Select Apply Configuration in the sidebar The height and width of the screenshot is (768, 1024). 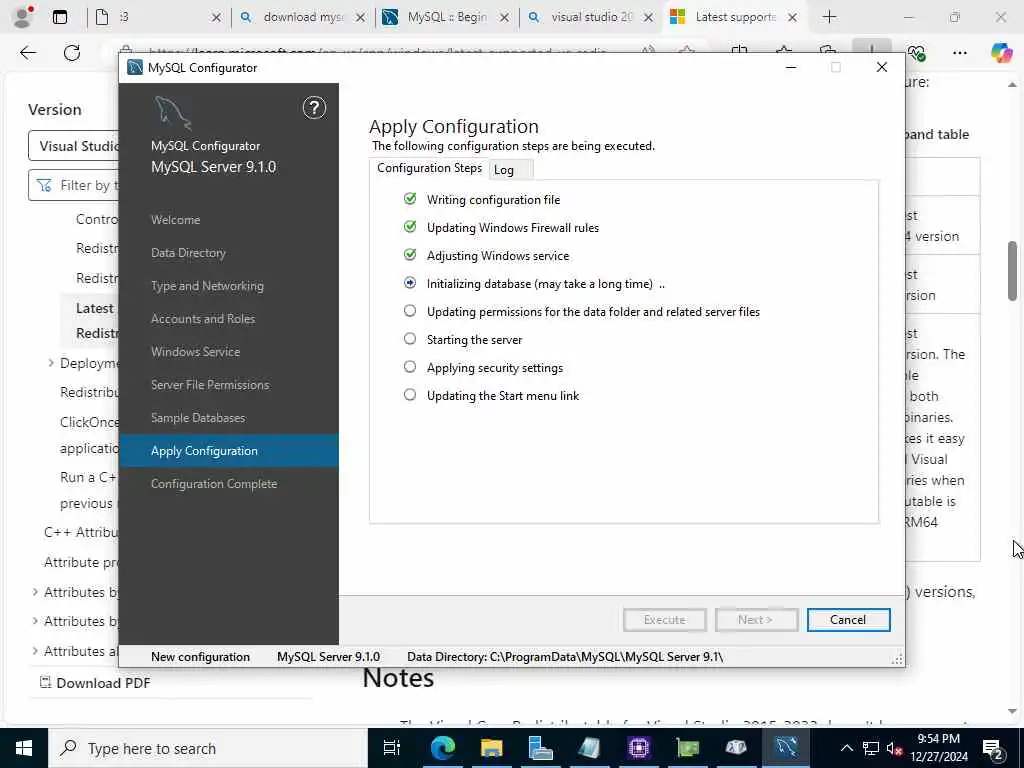pyautogui.click(x=229, y=451)
